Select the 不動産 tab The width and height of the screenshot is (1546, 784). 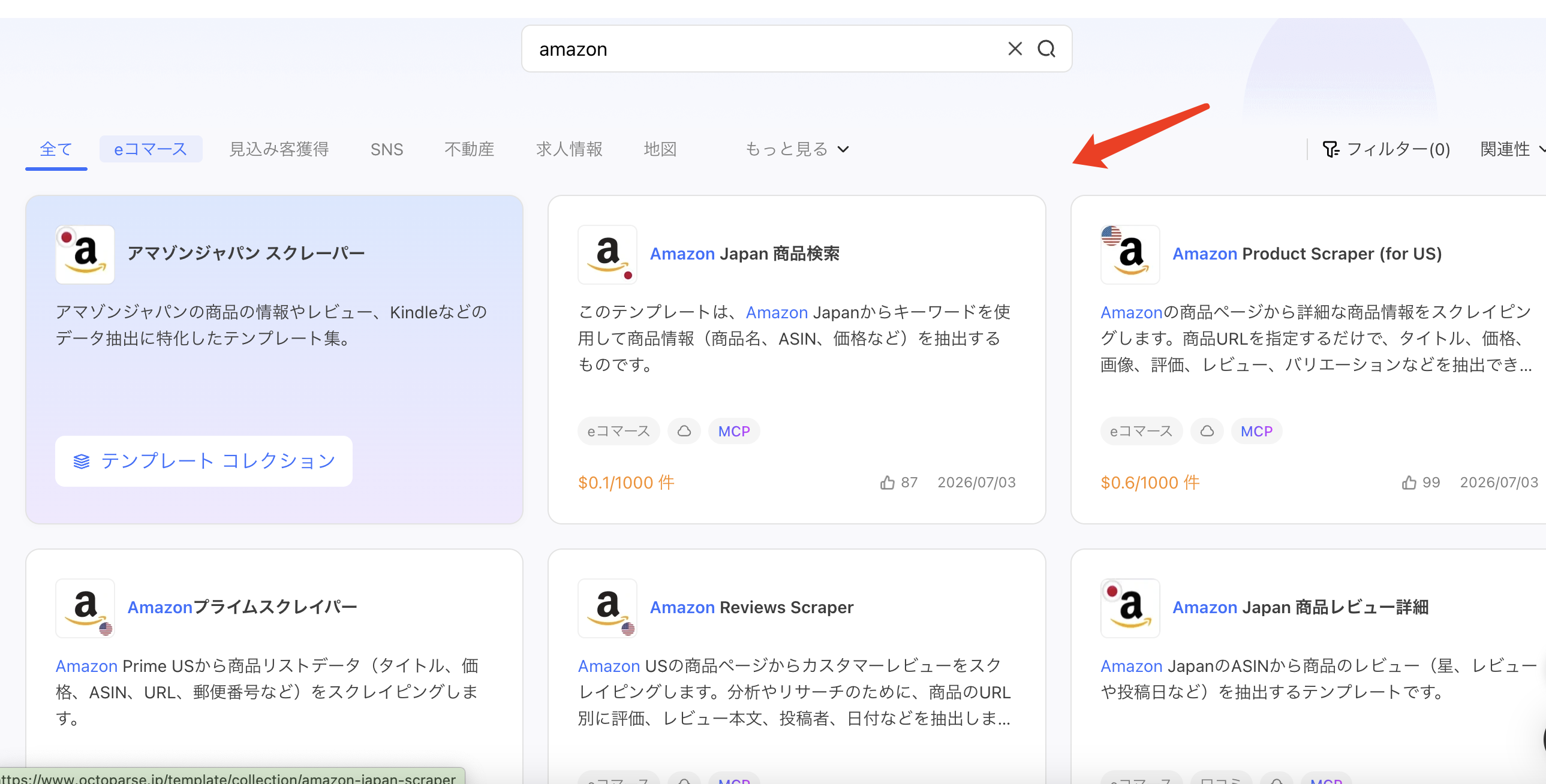coord(470,149)
